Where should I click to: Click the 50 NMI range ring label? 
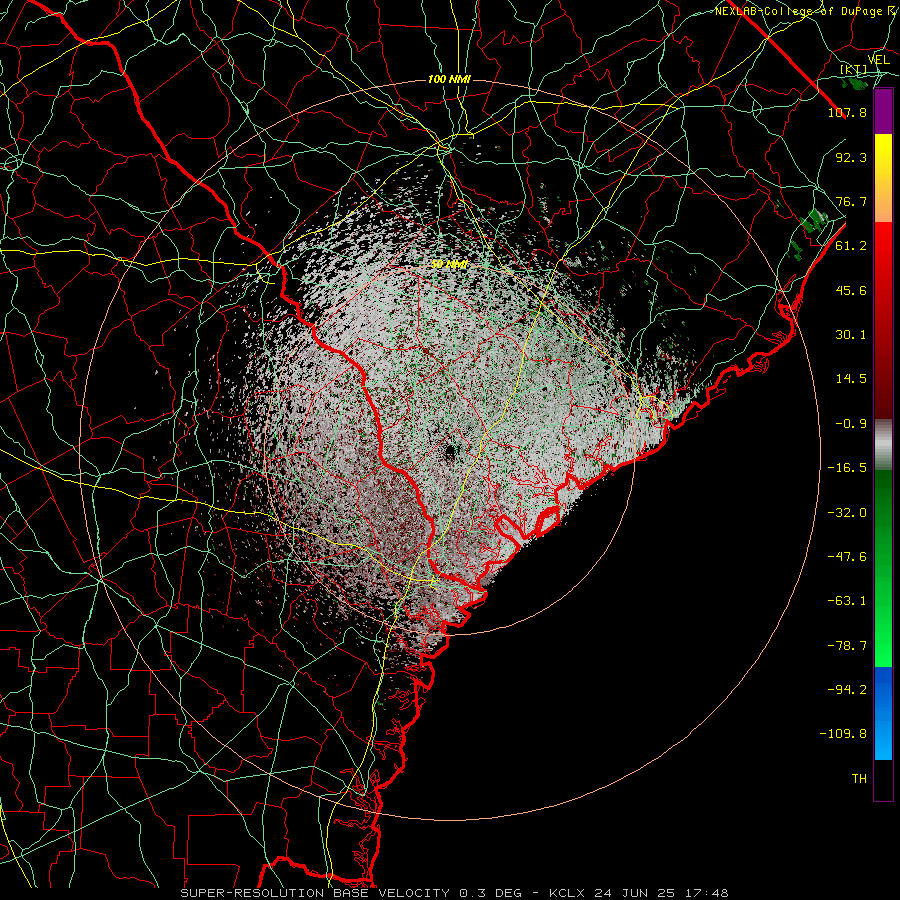(449, 264)
